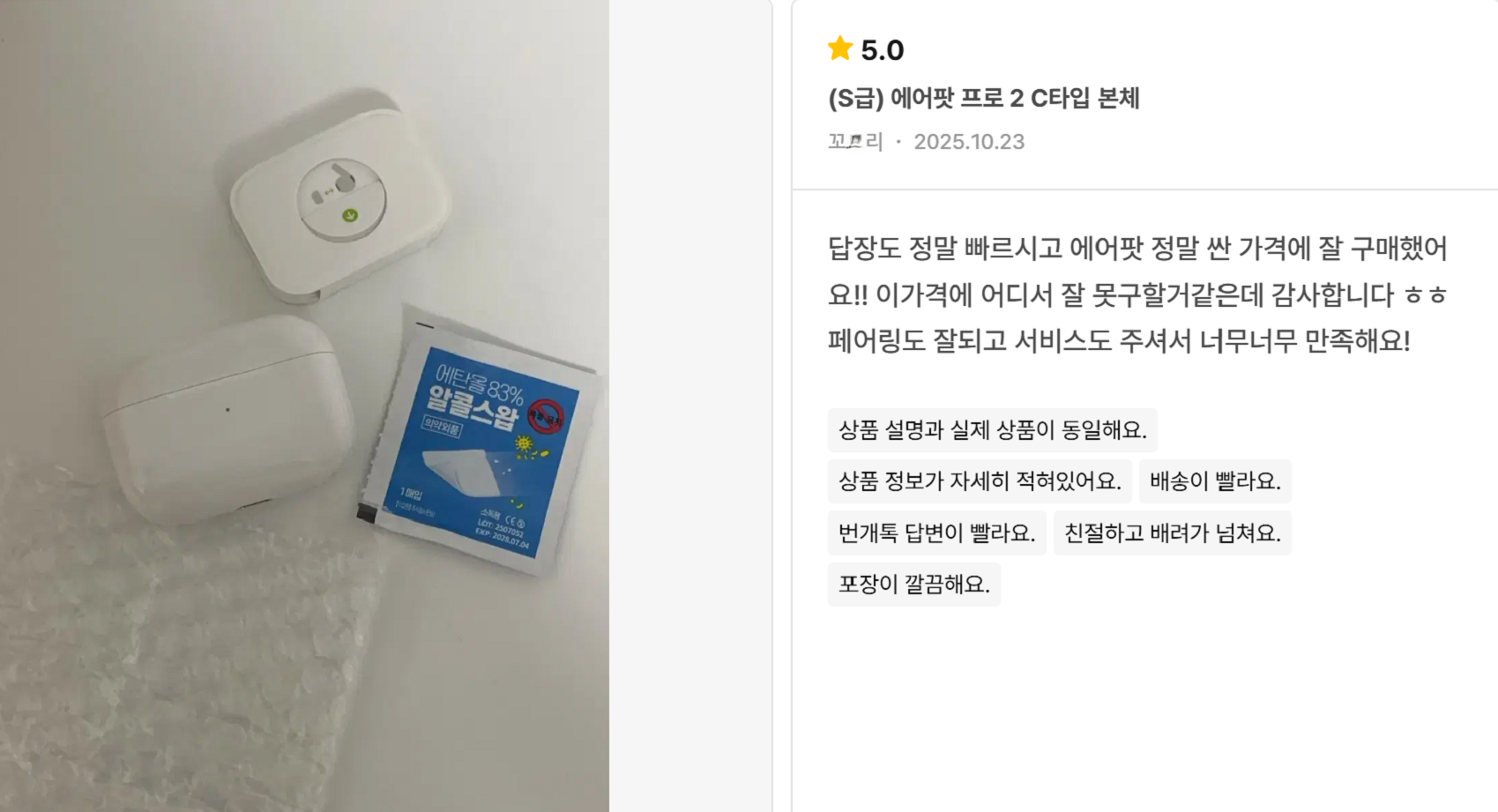The height and width of the screenshot is (812, 1498).
Task: Click the review date 2025.10.23
Action: pos(969,142)
